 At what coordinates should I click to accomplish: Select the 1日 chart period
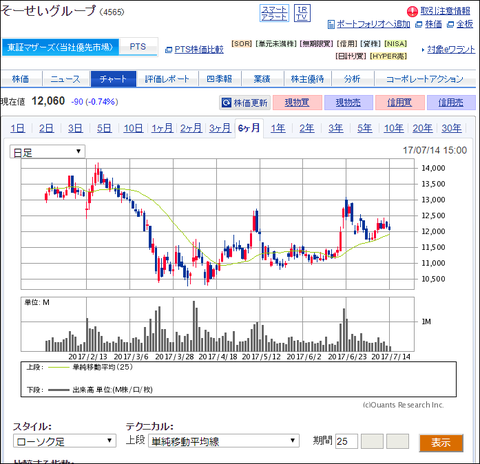pos(18,128)
